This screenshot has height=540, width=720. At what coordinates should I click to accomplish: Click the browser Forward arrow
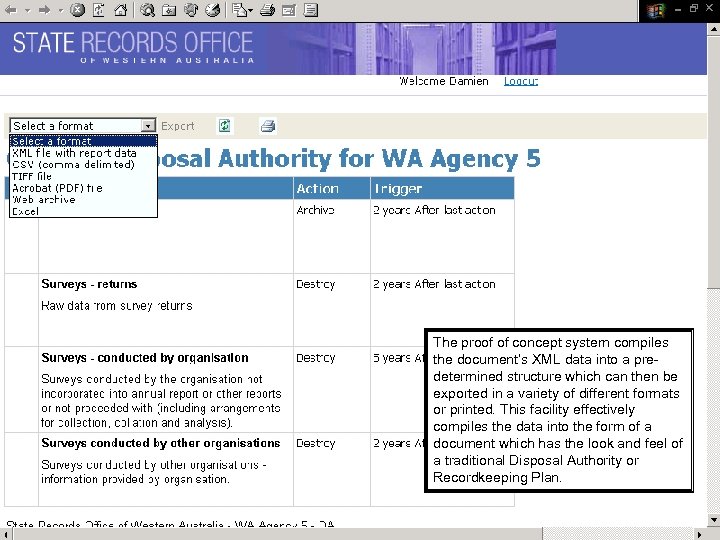click(45, 10)
